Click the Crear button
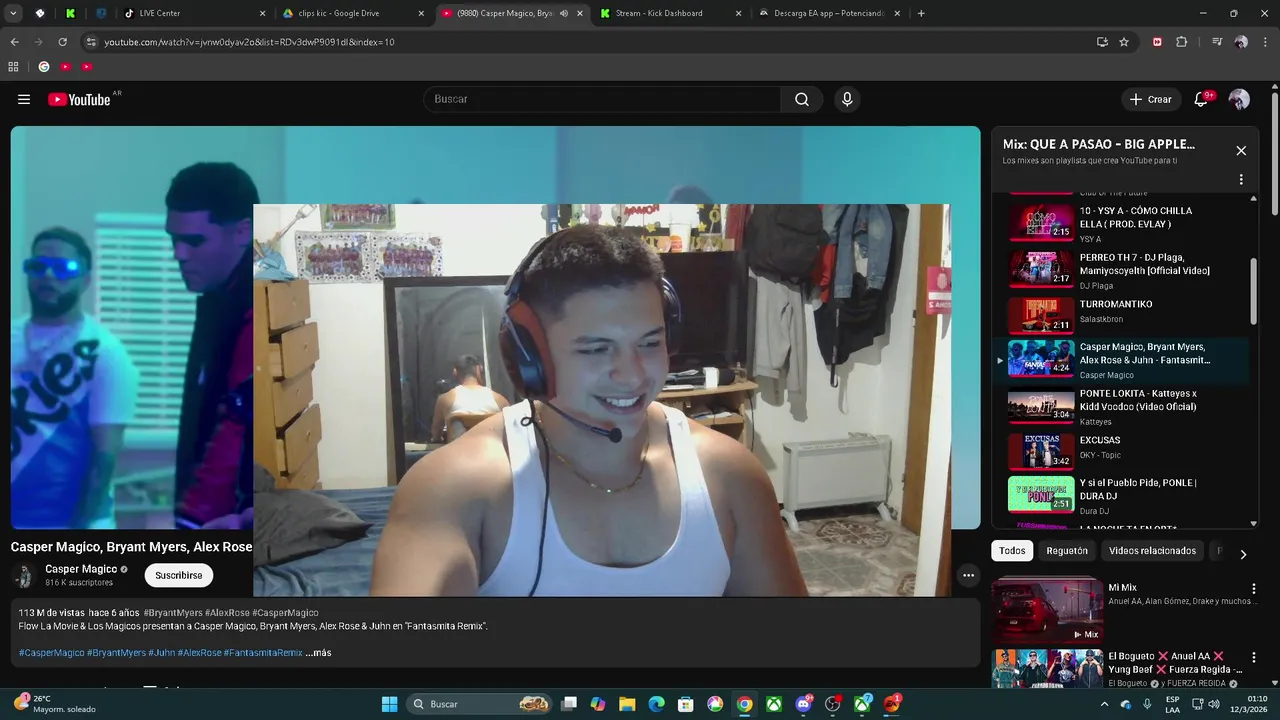Screen dimensions: 1280x720 point(1150,99)
